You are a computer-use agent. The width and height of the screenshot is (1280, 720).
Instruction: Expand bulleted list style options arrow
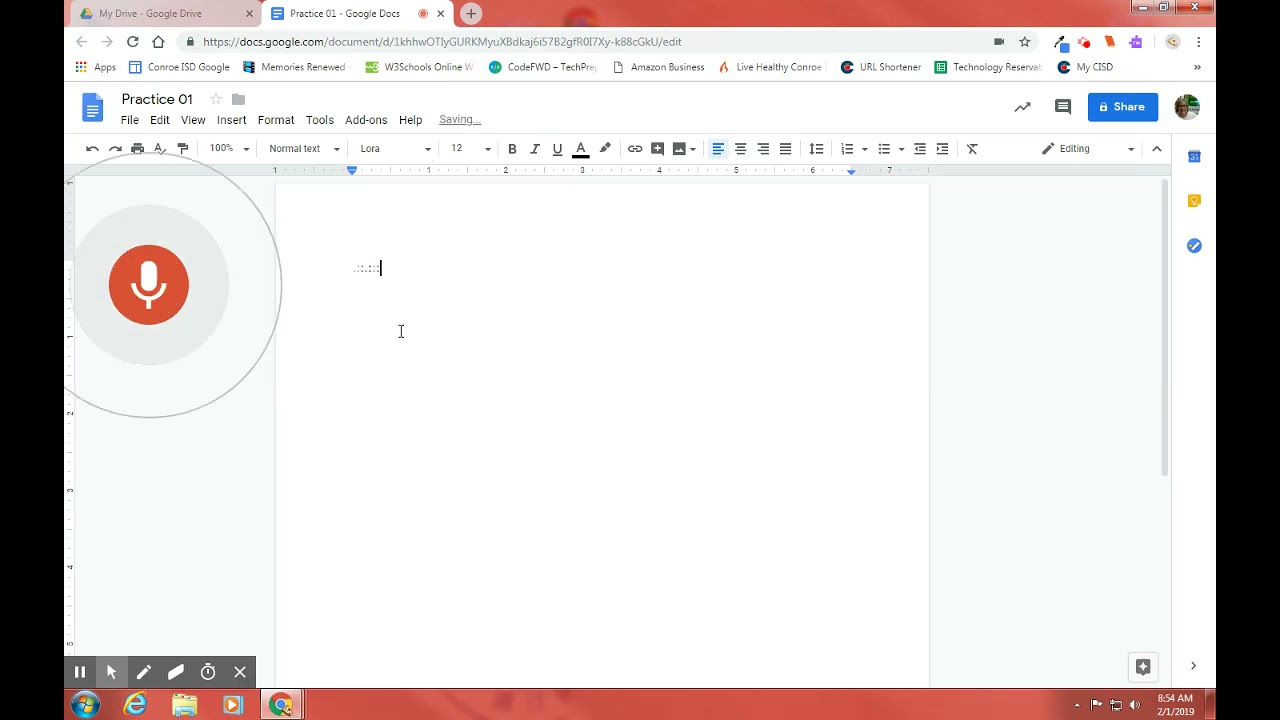[901, 150]
